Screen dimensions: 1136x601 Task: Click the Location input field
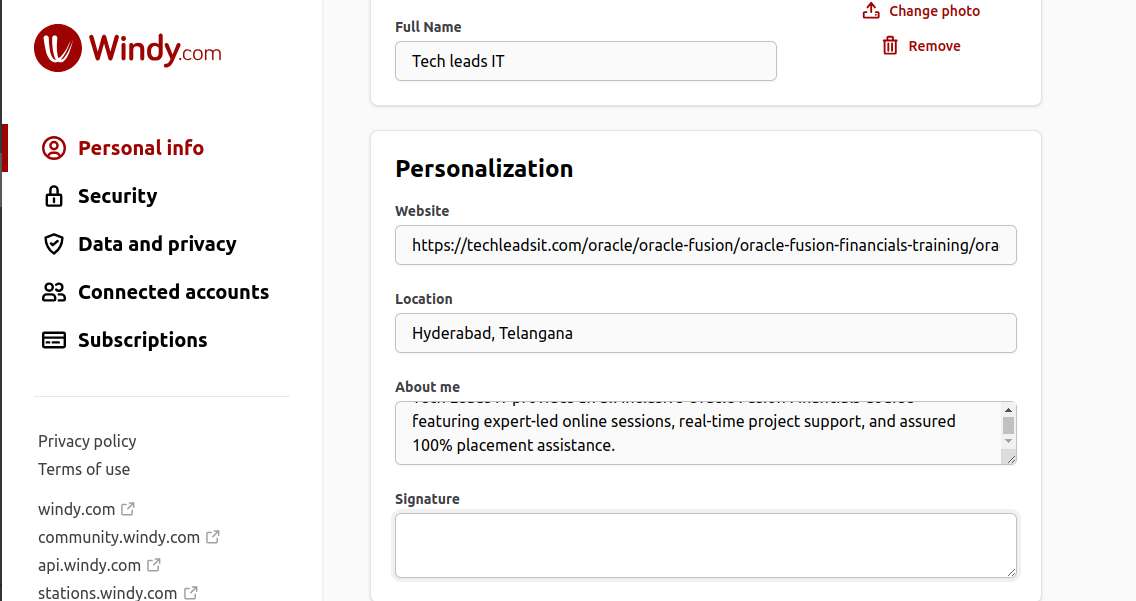tap(705, 333)
